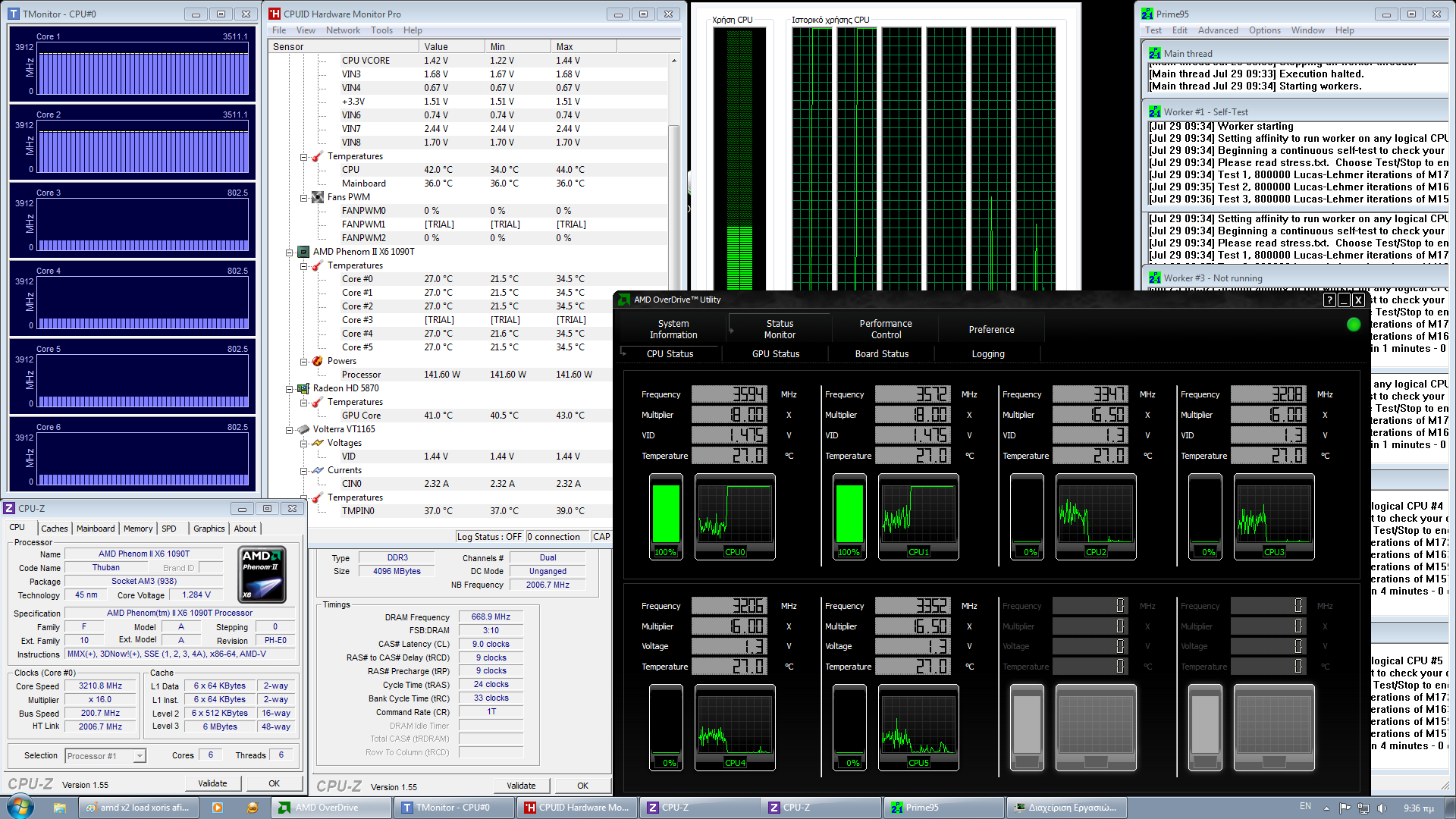Screen dimensions: 1456x819
Task: Click the AMD Phenom II logo in CPU-Z
Action: pyautogui.click(x=262, y=575)
